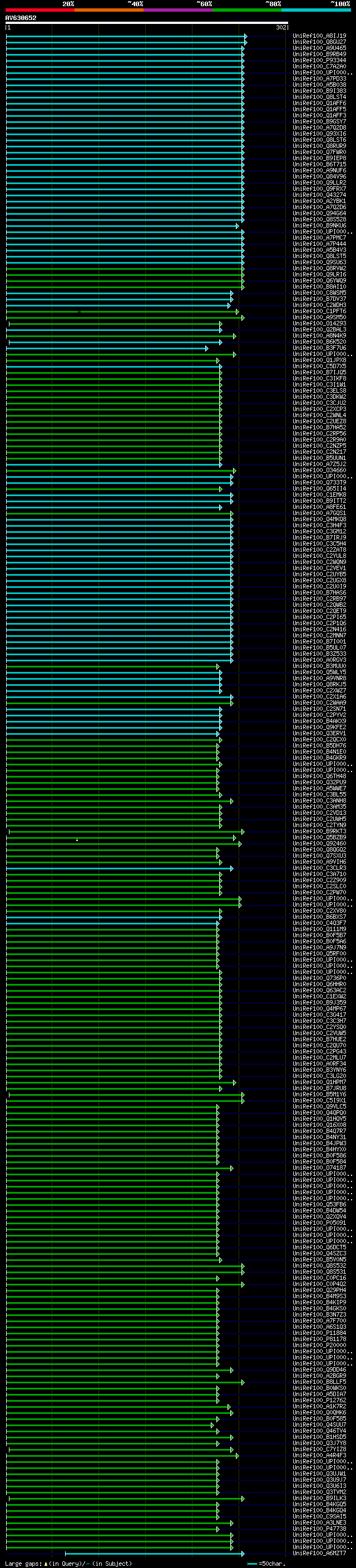This screenshot has height=1568, width=356.
Task: Click cyan alignment bar for UniRef100_C8WSM5
Action: click(x=120, y=293)
